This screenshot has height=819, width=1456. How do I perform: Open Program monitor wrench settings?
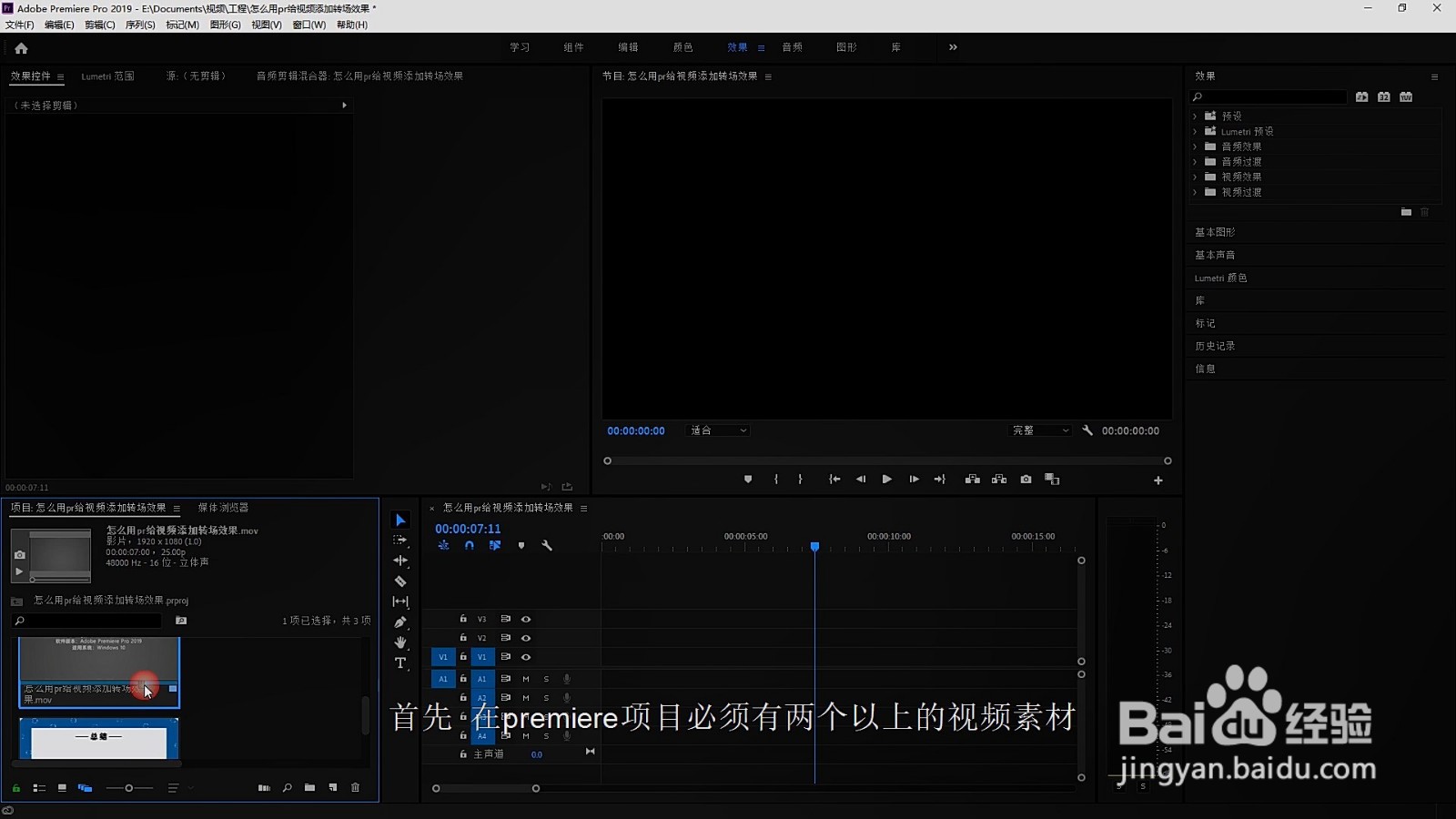tap(1087, 430)
